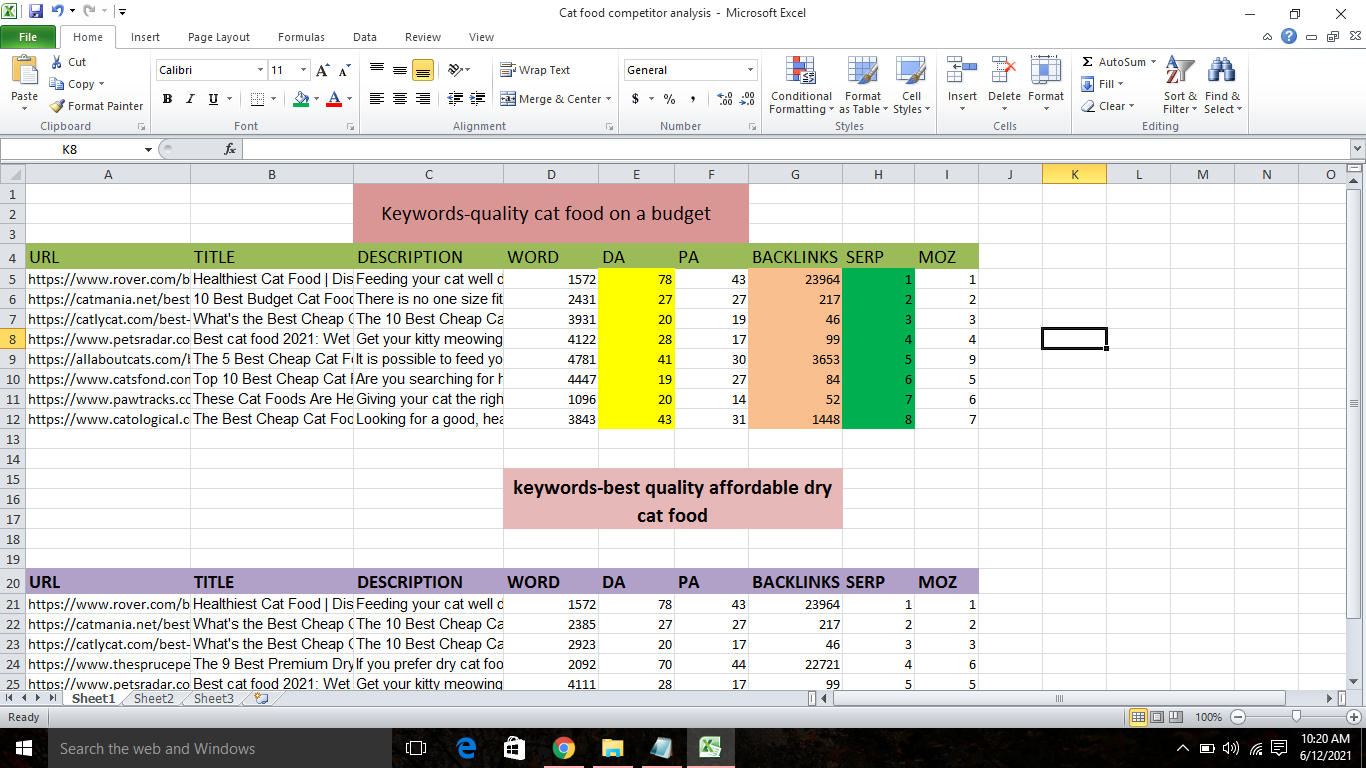
Task: Open the Number Format dropdown showing General
Action: 689,70
